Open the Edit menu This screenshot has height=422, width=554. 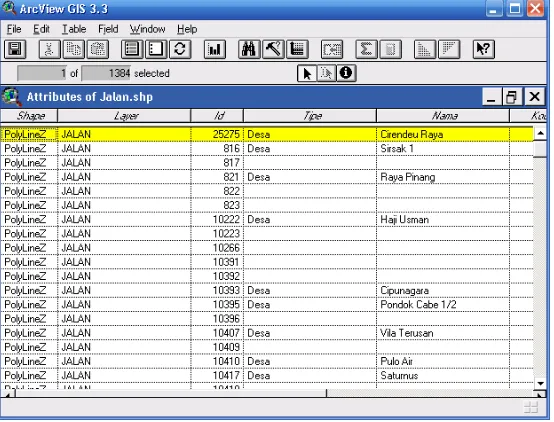click(x=41, y=29)
